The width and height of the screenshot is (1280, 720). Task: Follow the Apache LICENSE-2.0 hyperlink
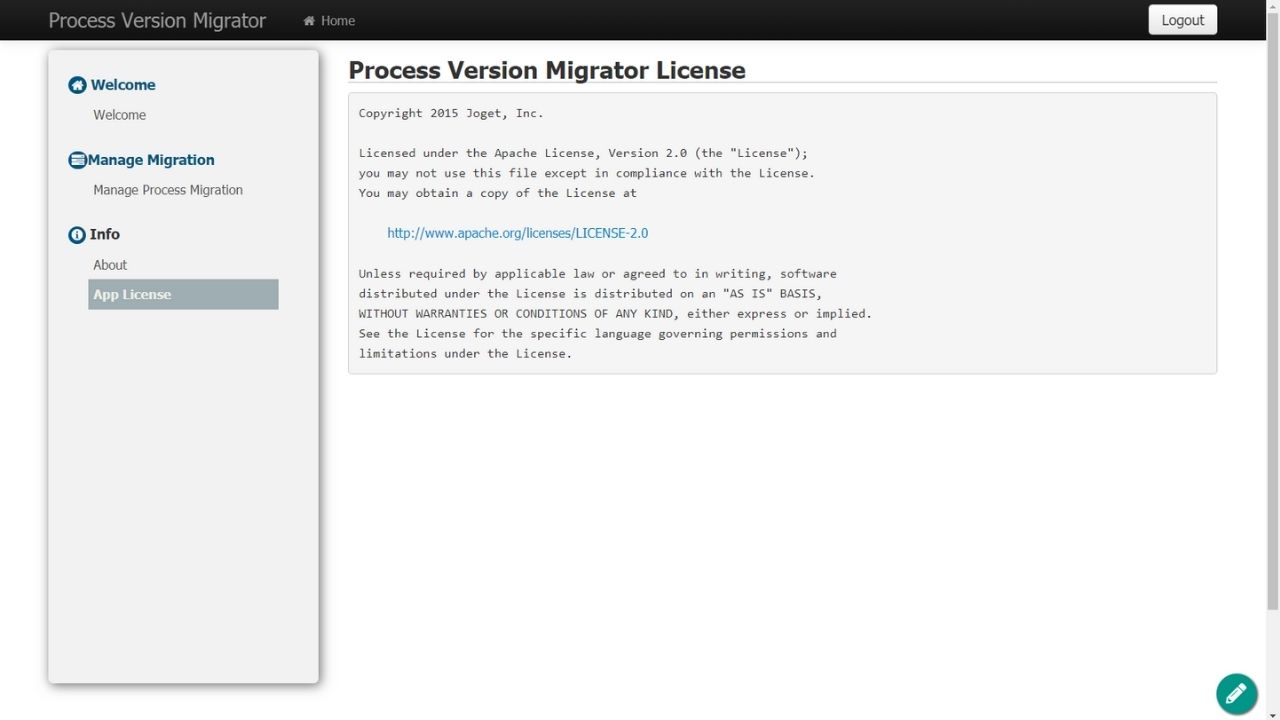click(x=517, y=233)
